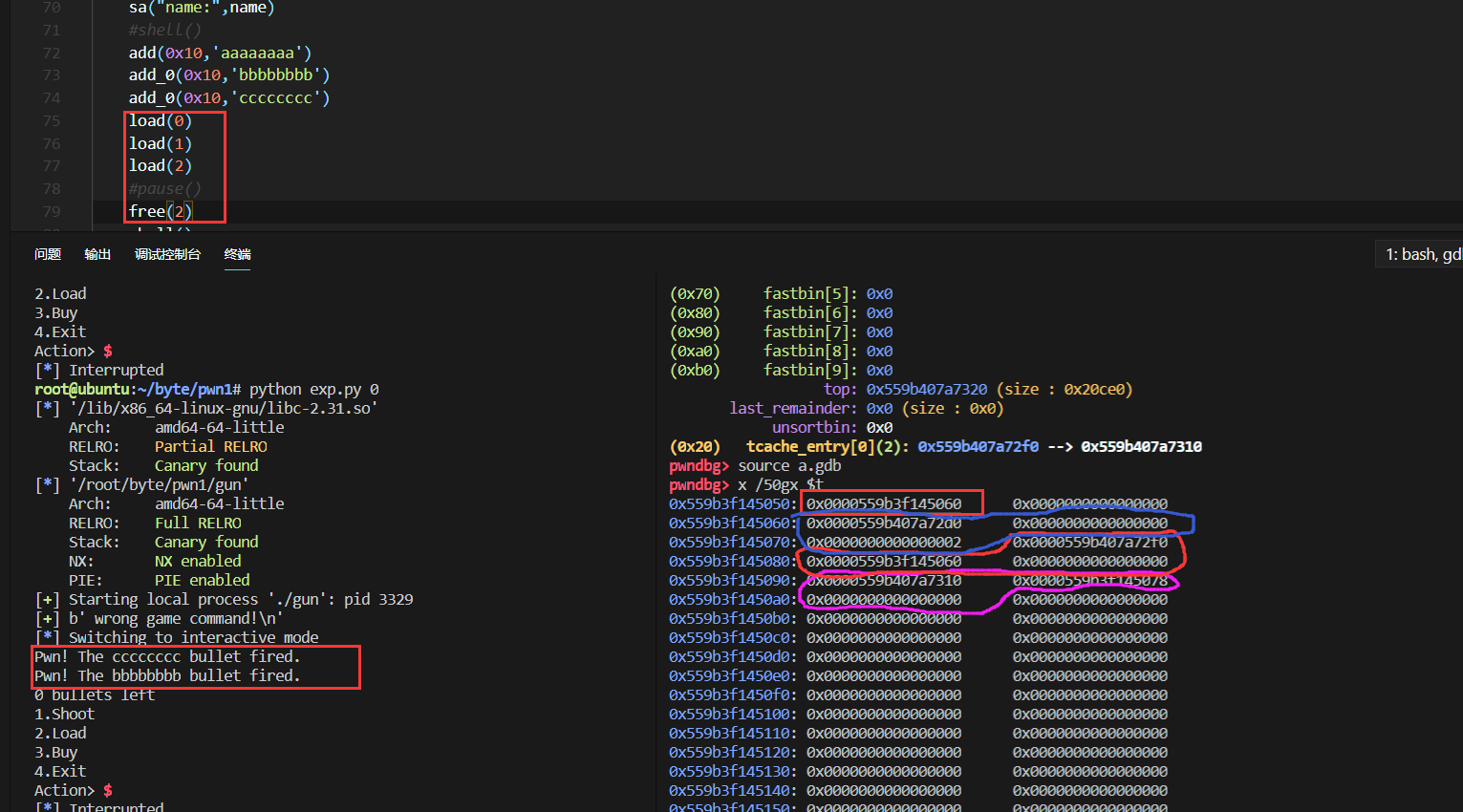1463x812 pixels.
Task: Click the 'Switching to interactive mode' line
Action: coord(177,637)
